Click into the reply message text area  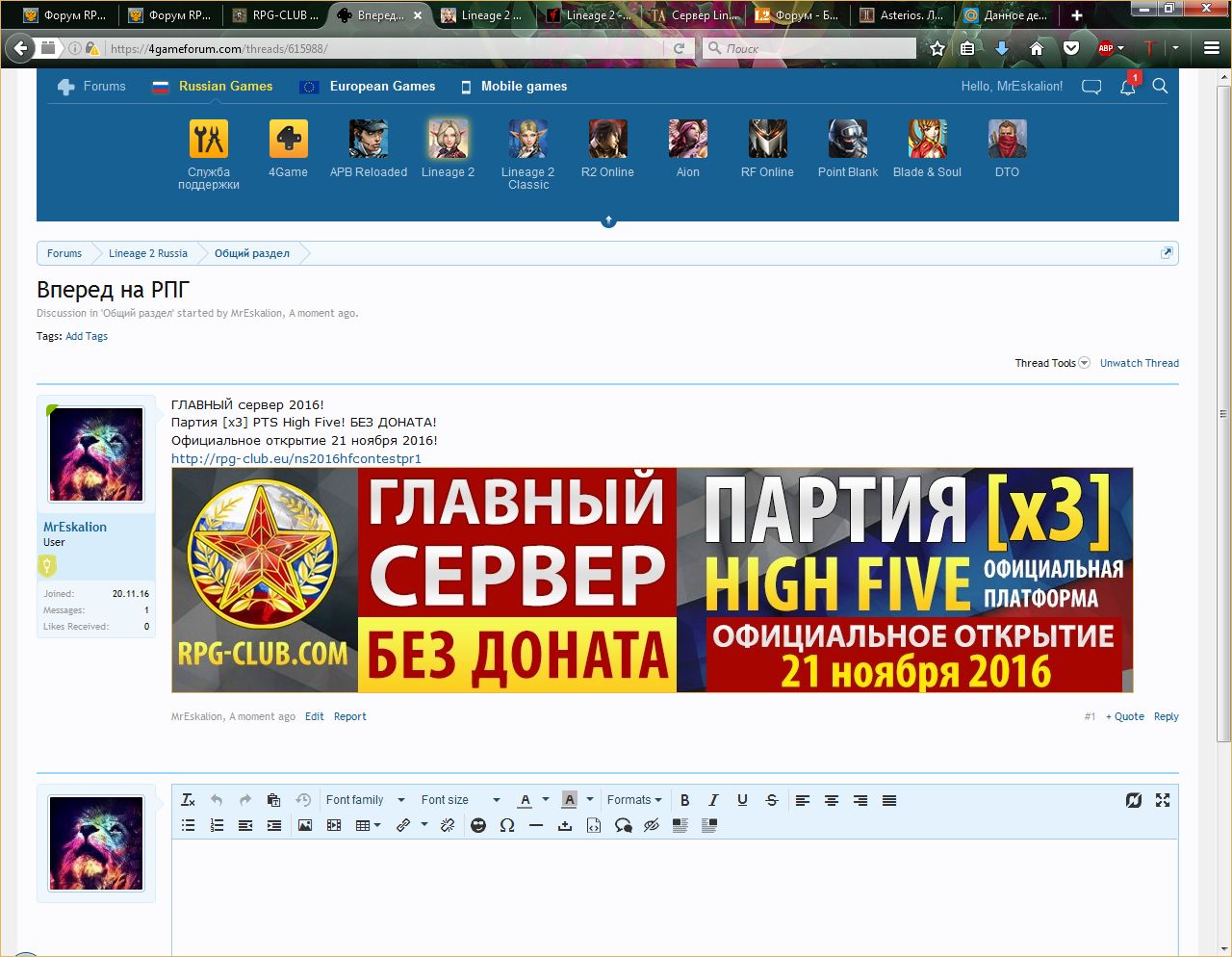[x=674, y=895]
